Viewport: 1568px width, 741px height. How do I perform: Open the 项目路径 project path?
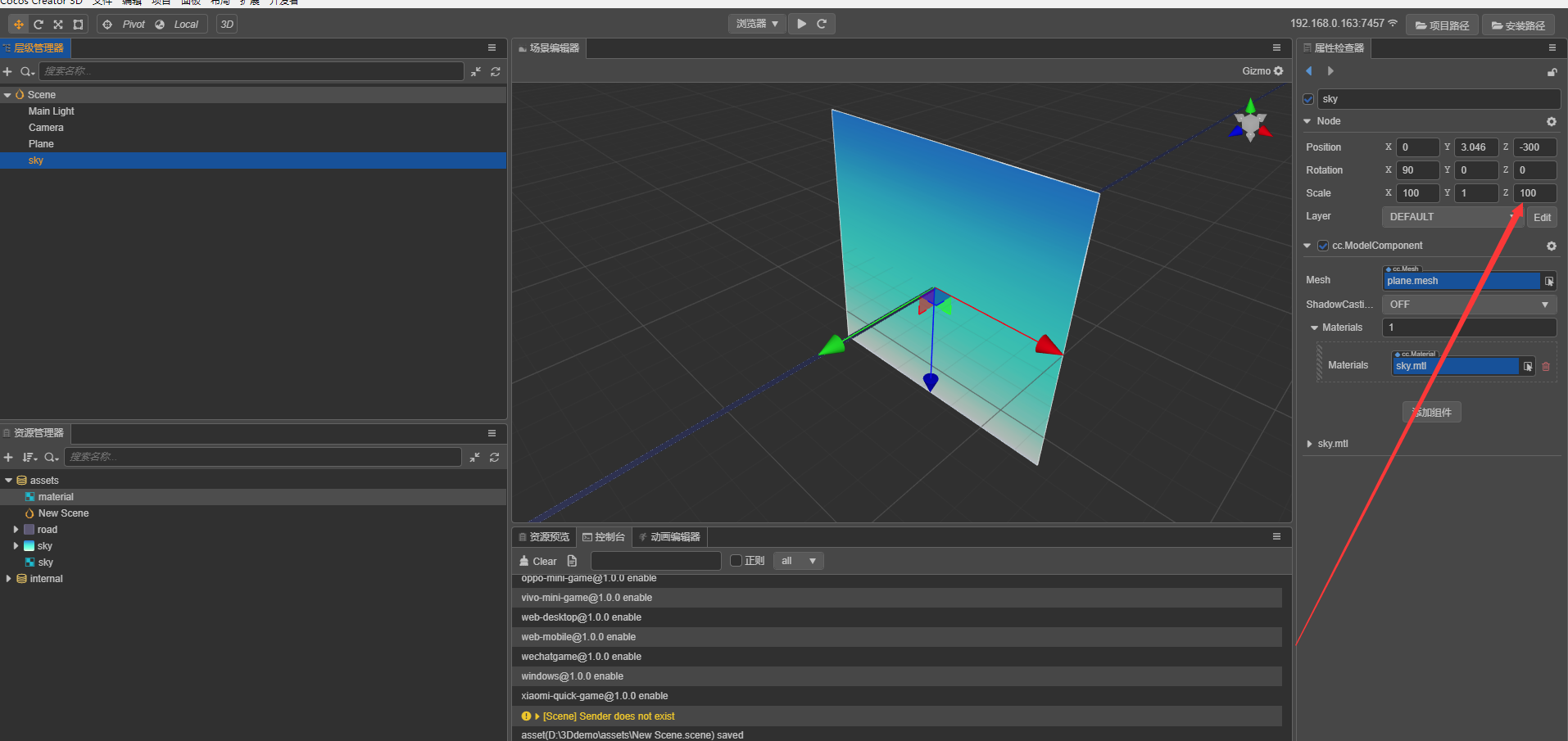click(x=1443, y=25)
